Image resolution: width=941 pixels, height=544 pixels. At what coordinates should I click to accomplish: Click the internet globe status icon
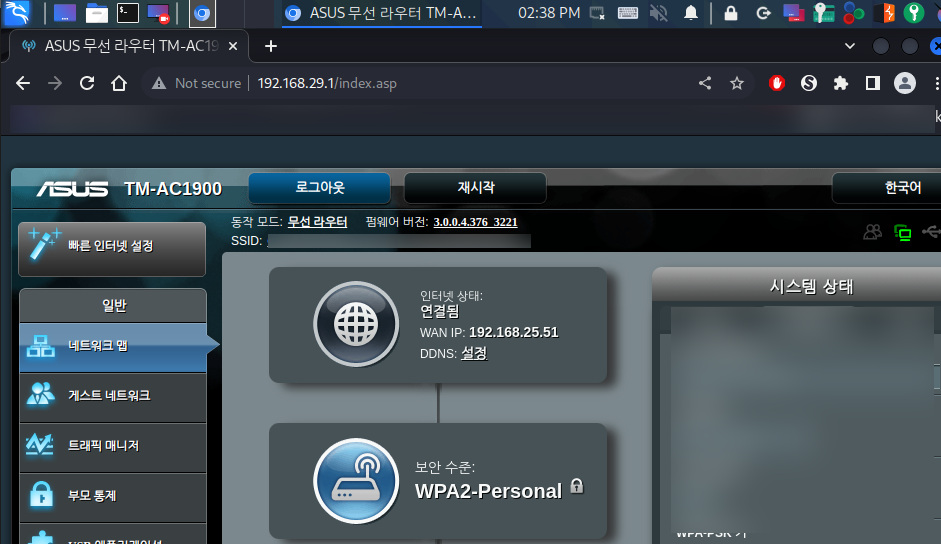click(x=356, y=324)
